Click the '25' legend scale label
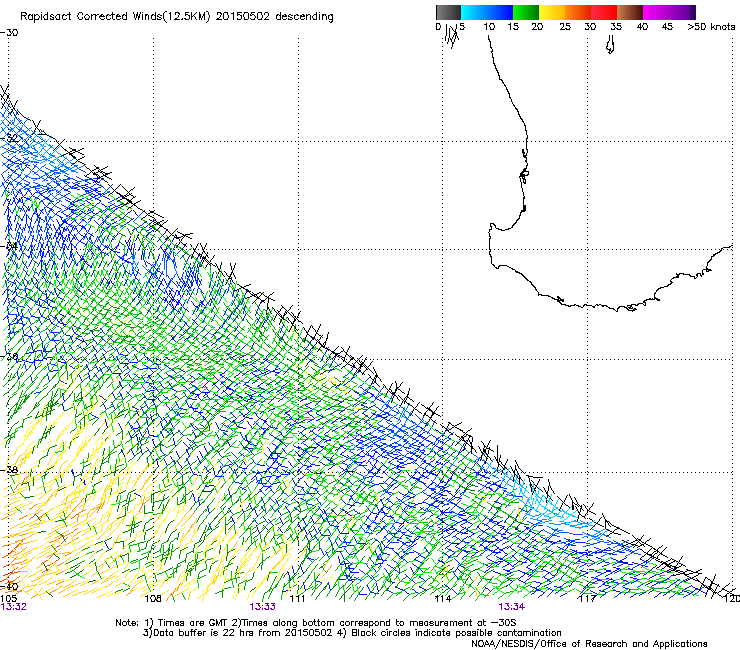 coord(565,27)
